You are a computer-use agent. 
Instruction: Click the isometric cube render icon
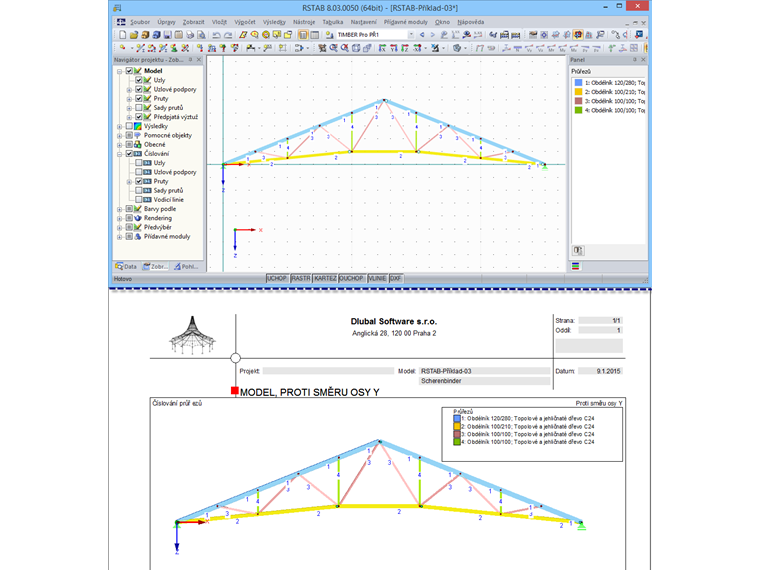[x=457, y=48]
